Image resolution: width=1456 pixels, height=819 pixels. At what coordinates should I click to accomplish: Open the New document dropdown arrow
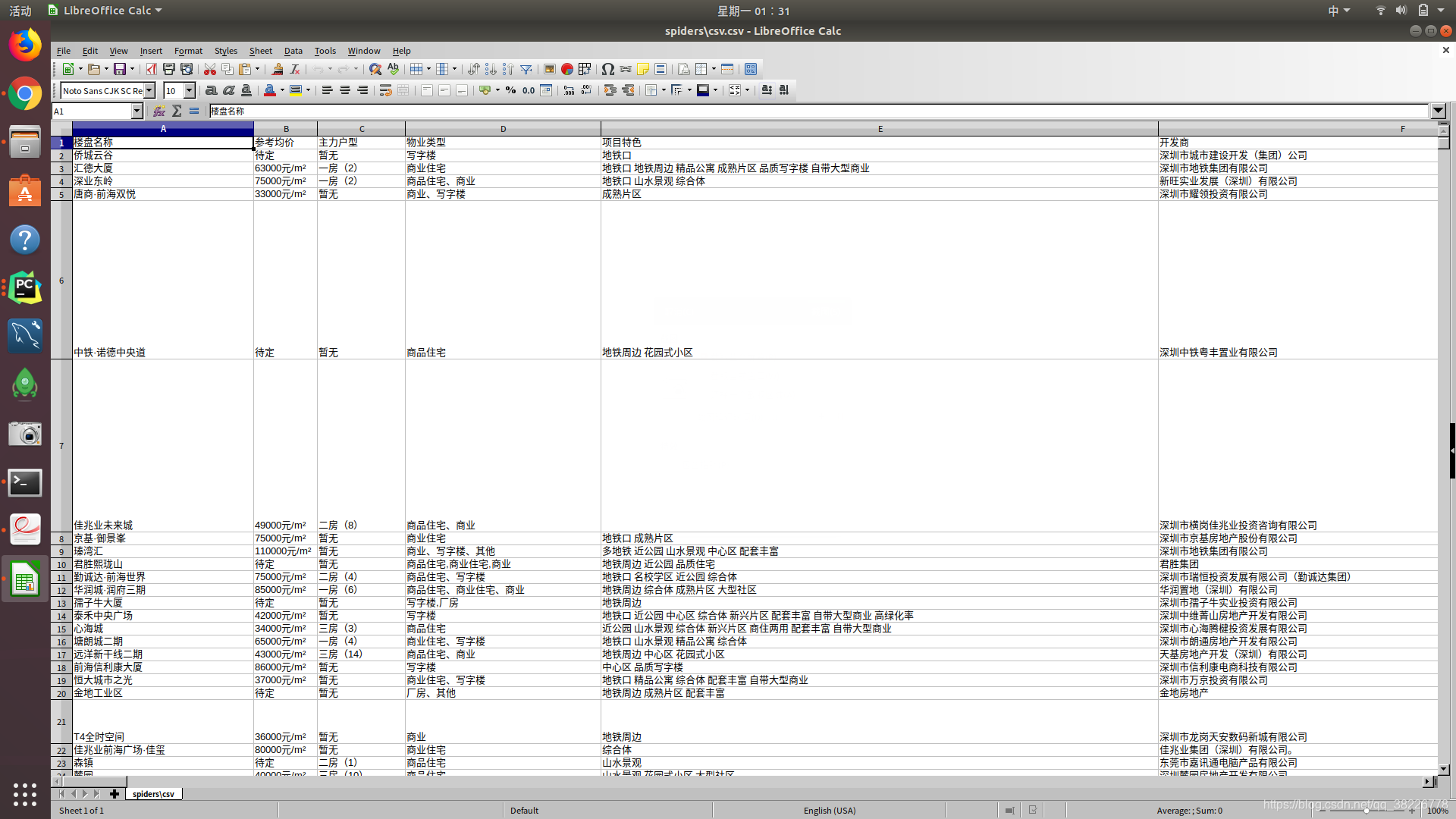(x=80, y=69)
